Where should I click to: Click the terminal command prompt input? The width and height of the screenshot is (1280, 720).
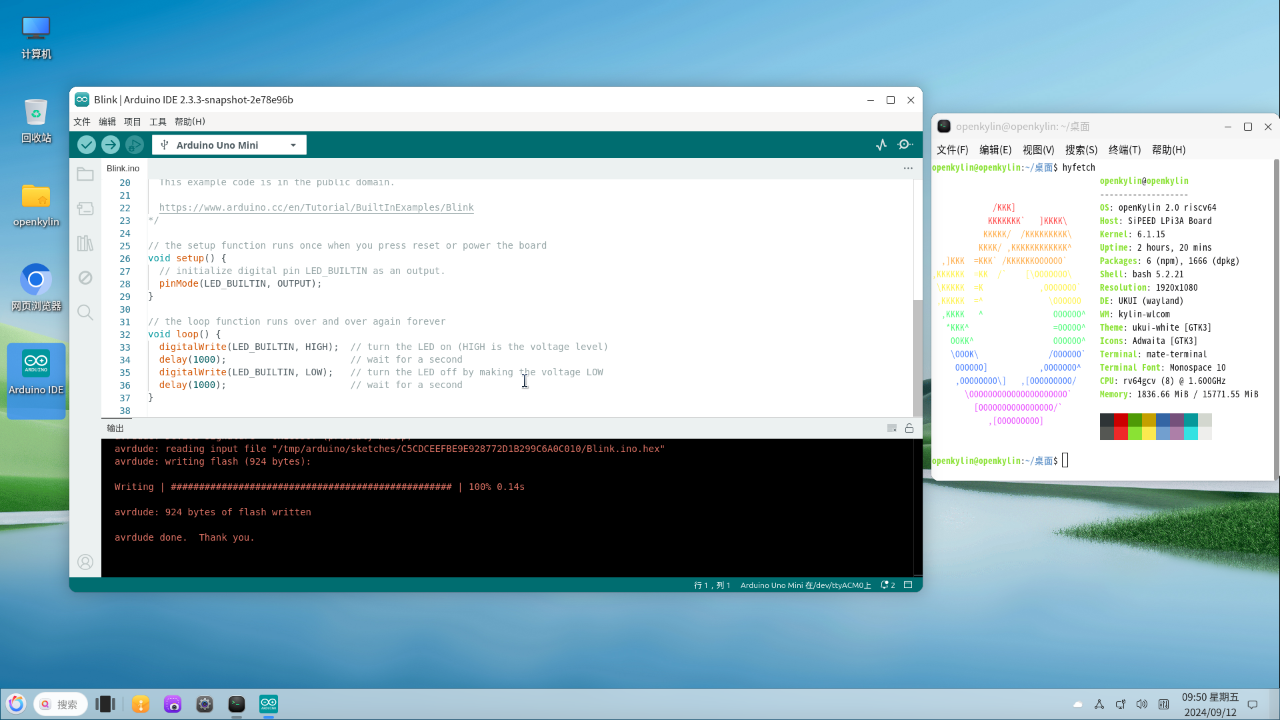1066,460
